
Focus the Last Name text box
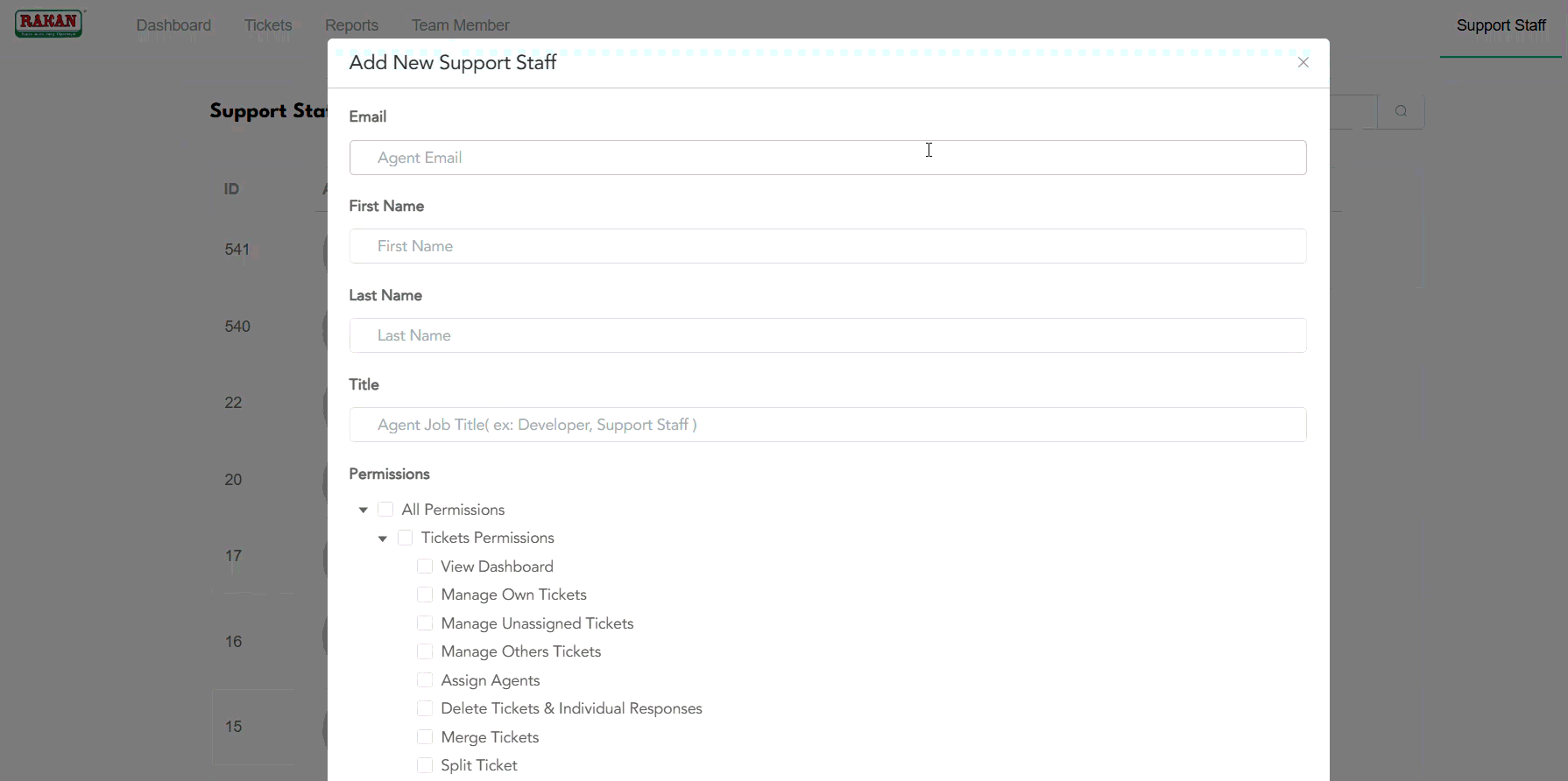coord(827,335)
